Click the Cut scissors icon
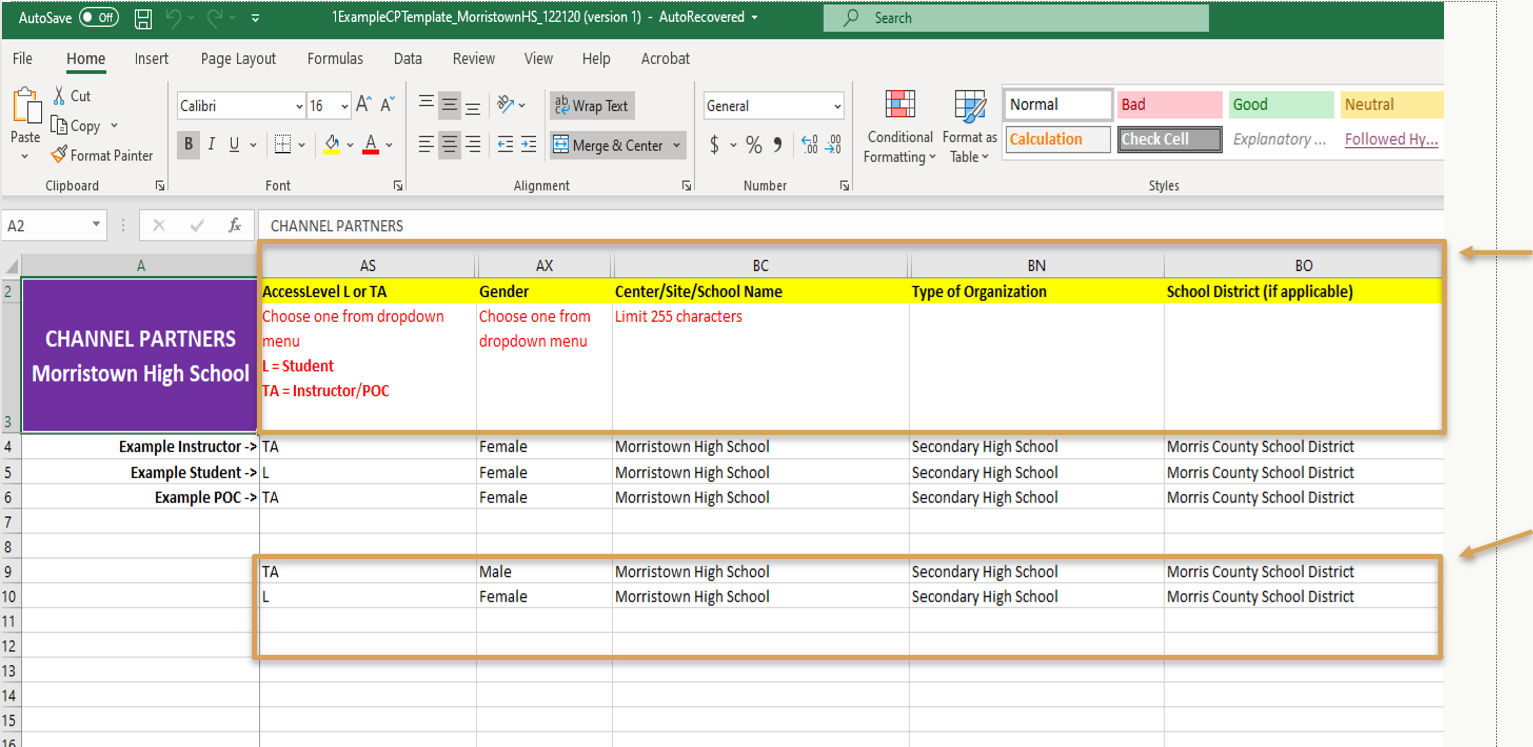This screenshot has width=1533, height=747. [x=58, y=96]
